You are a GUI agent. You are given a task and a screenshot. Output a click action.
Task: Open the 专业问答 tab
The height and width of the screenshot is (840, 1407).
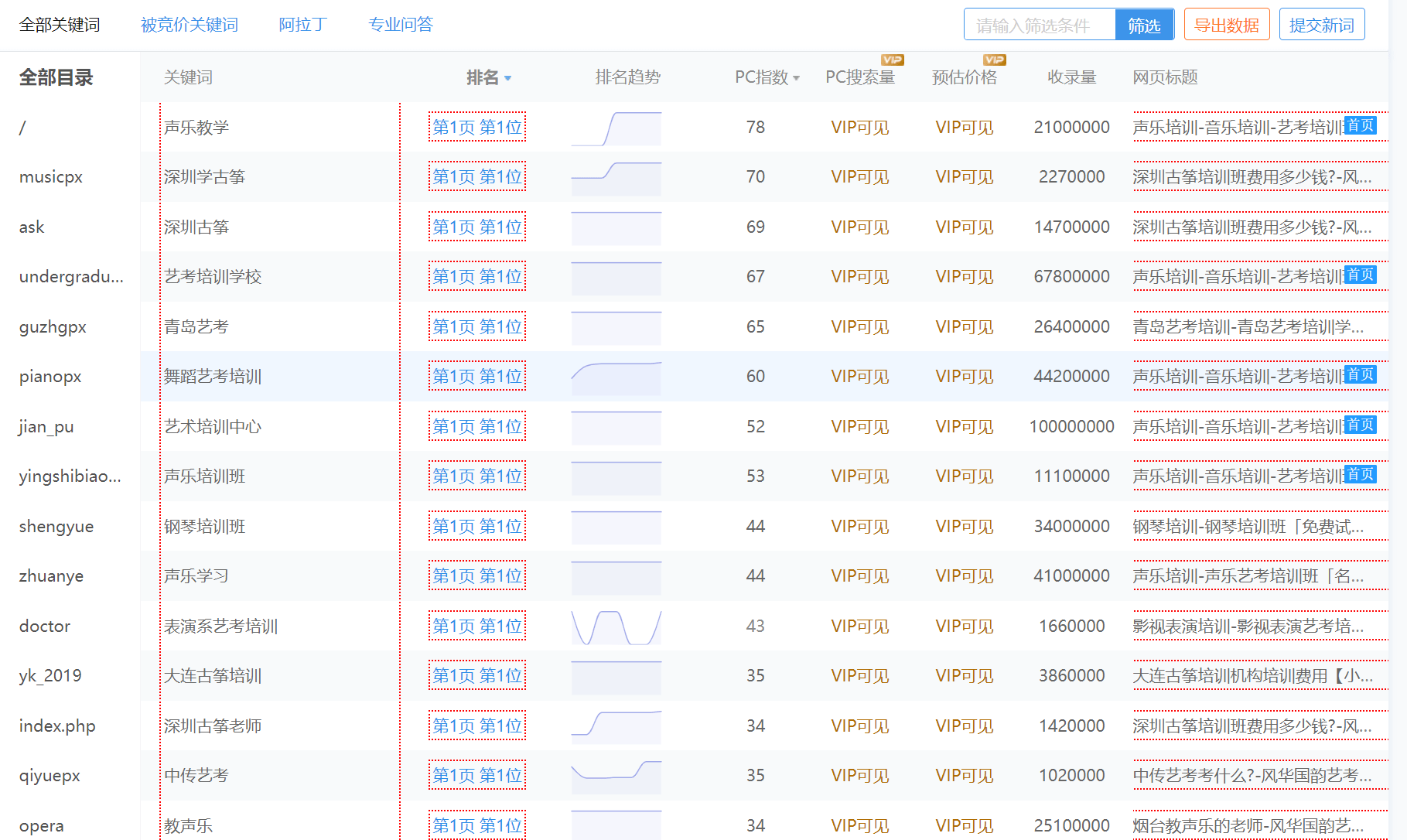pyautogui.click(x=401, y=25)
